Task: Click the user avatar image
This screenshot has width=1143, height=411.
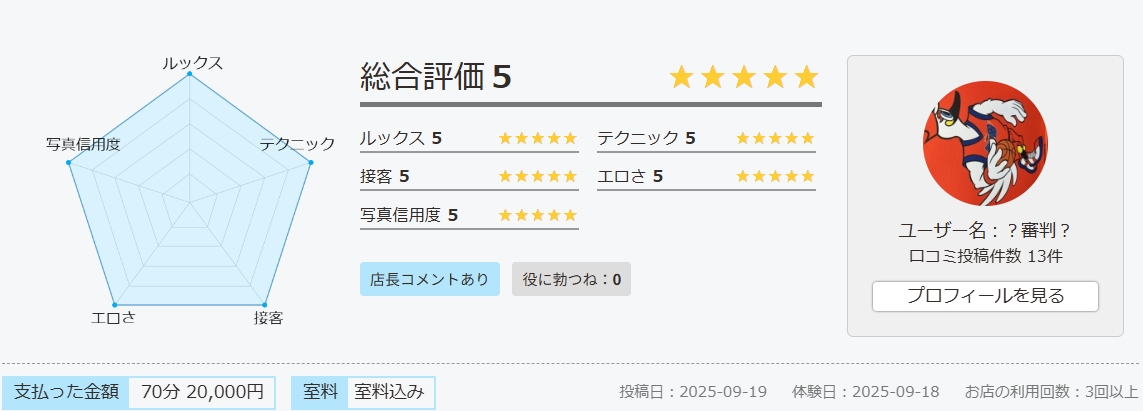Action: tap(985, 144)
